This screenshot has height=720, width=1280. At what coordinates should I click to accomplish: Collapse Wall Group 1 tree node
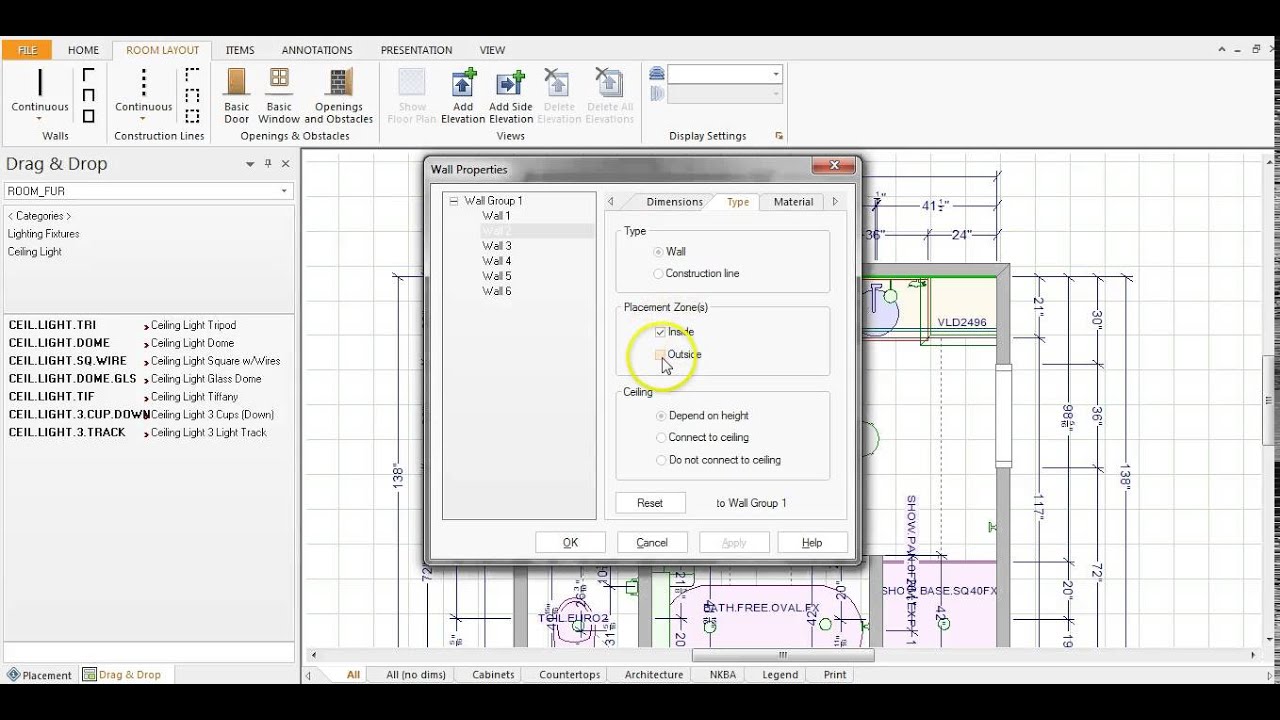tap(453, 201)
